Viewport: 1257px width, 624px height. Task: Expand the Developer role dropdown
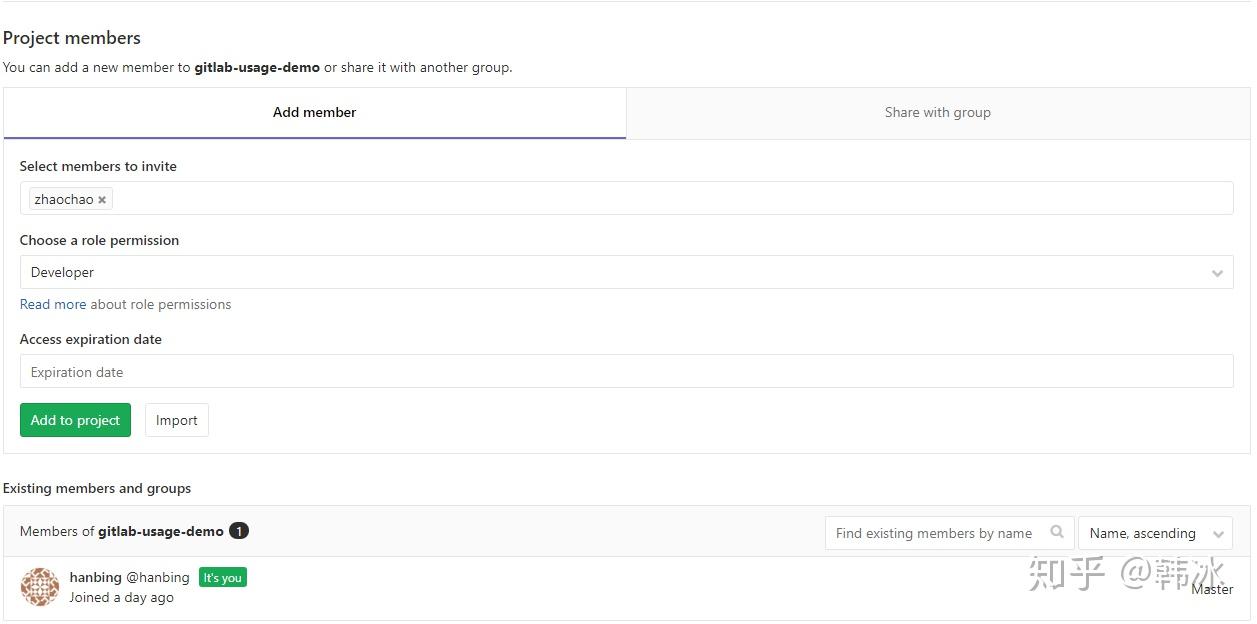pyautogui.click(x=626, y=273)
